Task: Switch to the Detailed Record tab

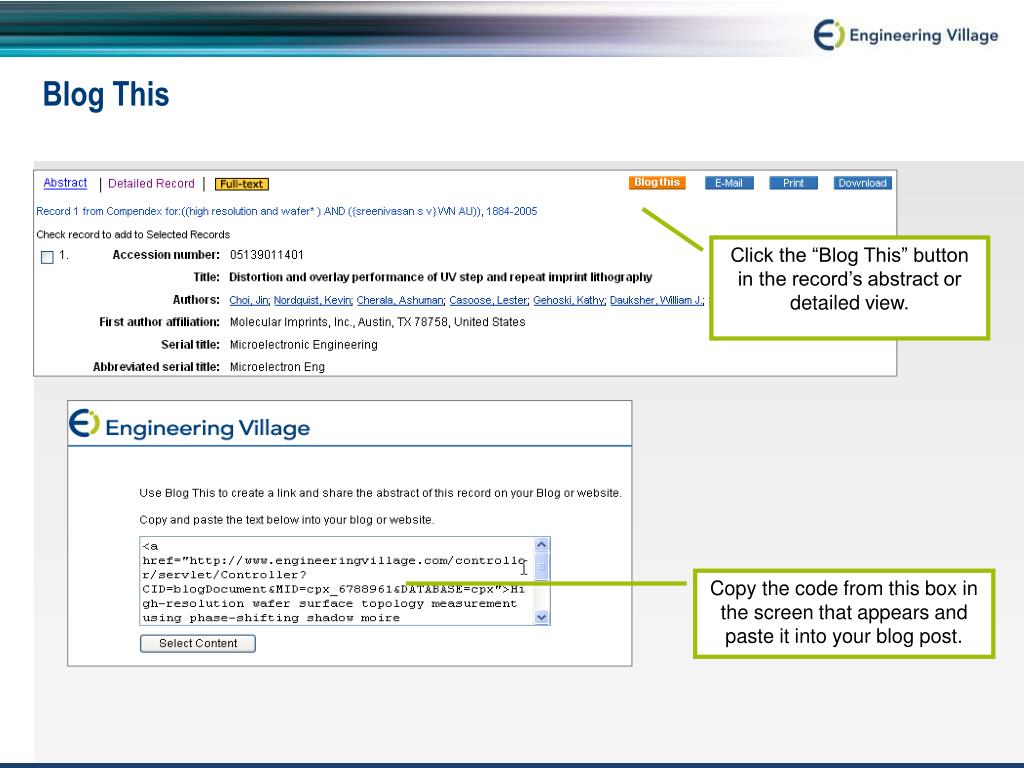Action: 152,184
